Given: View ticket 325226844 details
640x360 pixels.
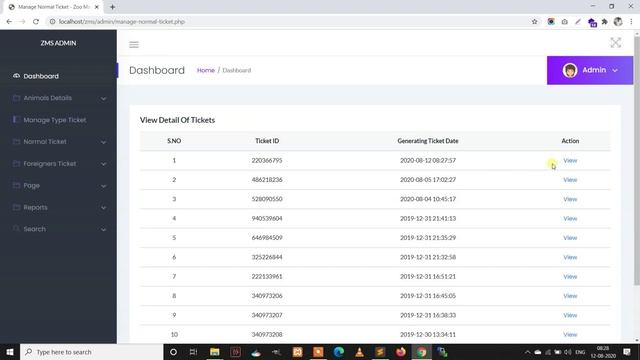Looking at the screenshot, I should pyautogui.click(x=570, y=257).
